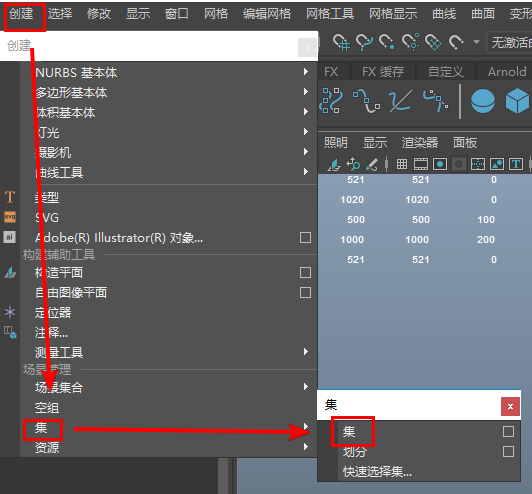Toggle the film gate icon in panel toolbar
The height and width of the screenshot is (494, 532).
coord(421,164)
